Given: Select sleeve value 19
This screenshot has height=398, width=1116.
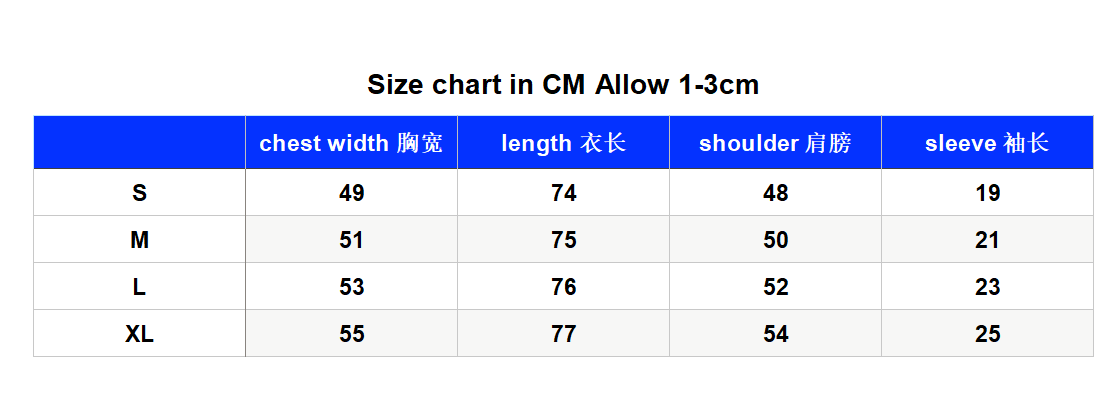Looking at the screenshot, I should (988, 193).
